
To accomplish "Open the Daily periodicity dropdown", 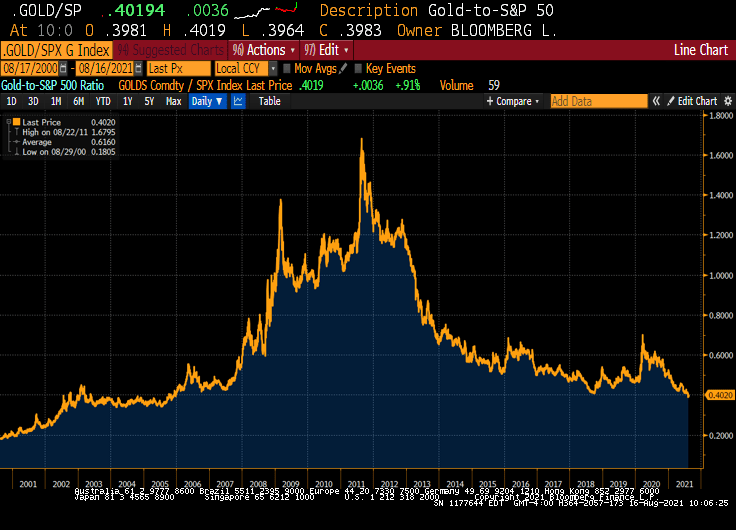I will (207, 101).
